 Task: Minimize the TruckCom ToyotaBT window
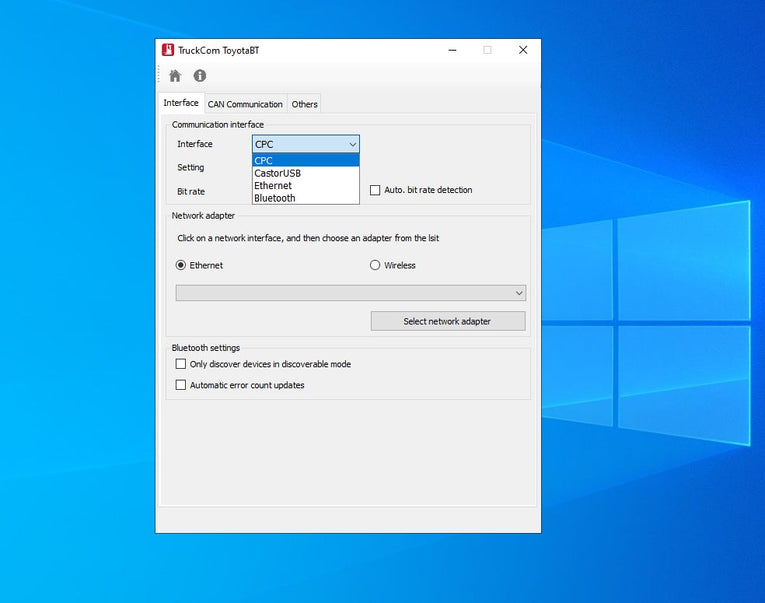click(451, 50)
